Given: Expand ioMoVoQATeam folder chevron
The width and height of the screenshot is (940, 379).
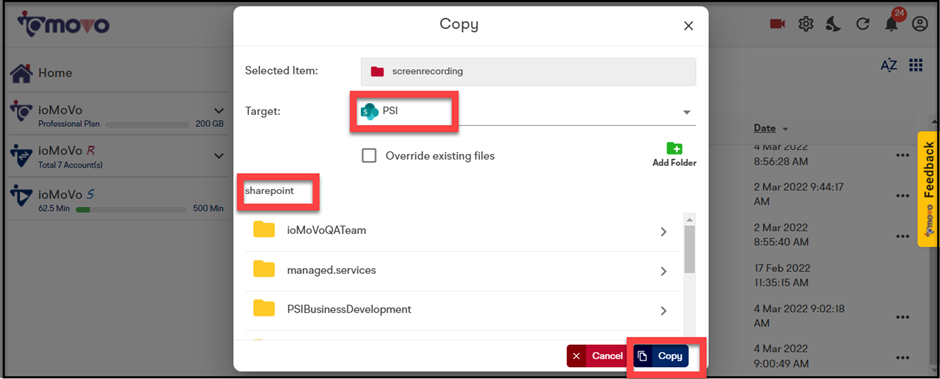Looking at the screenshot, I should [663, 231].
